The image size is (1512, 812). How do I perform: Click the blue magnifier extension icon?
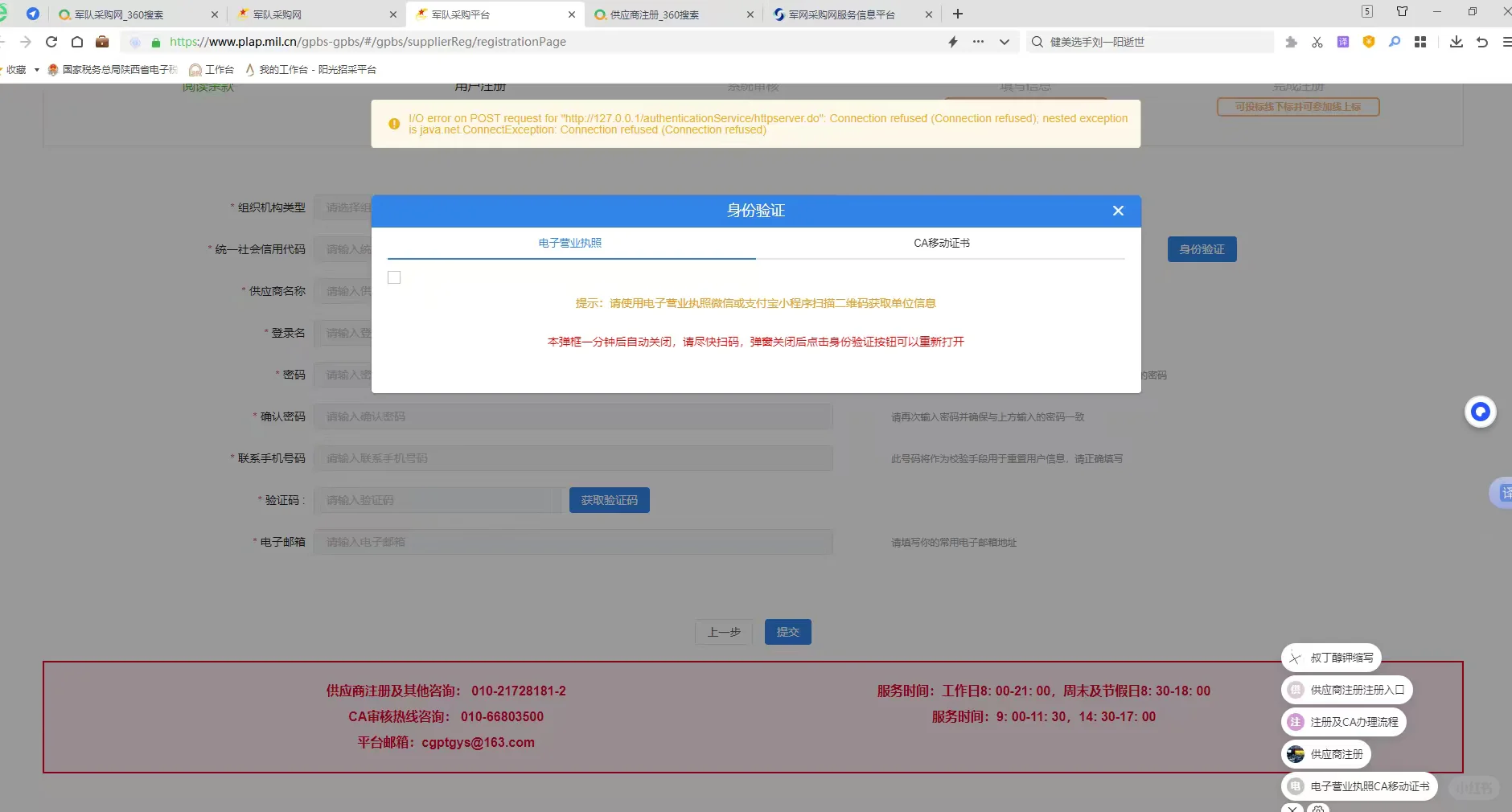pyautogui.click(x=1395, y=42)
